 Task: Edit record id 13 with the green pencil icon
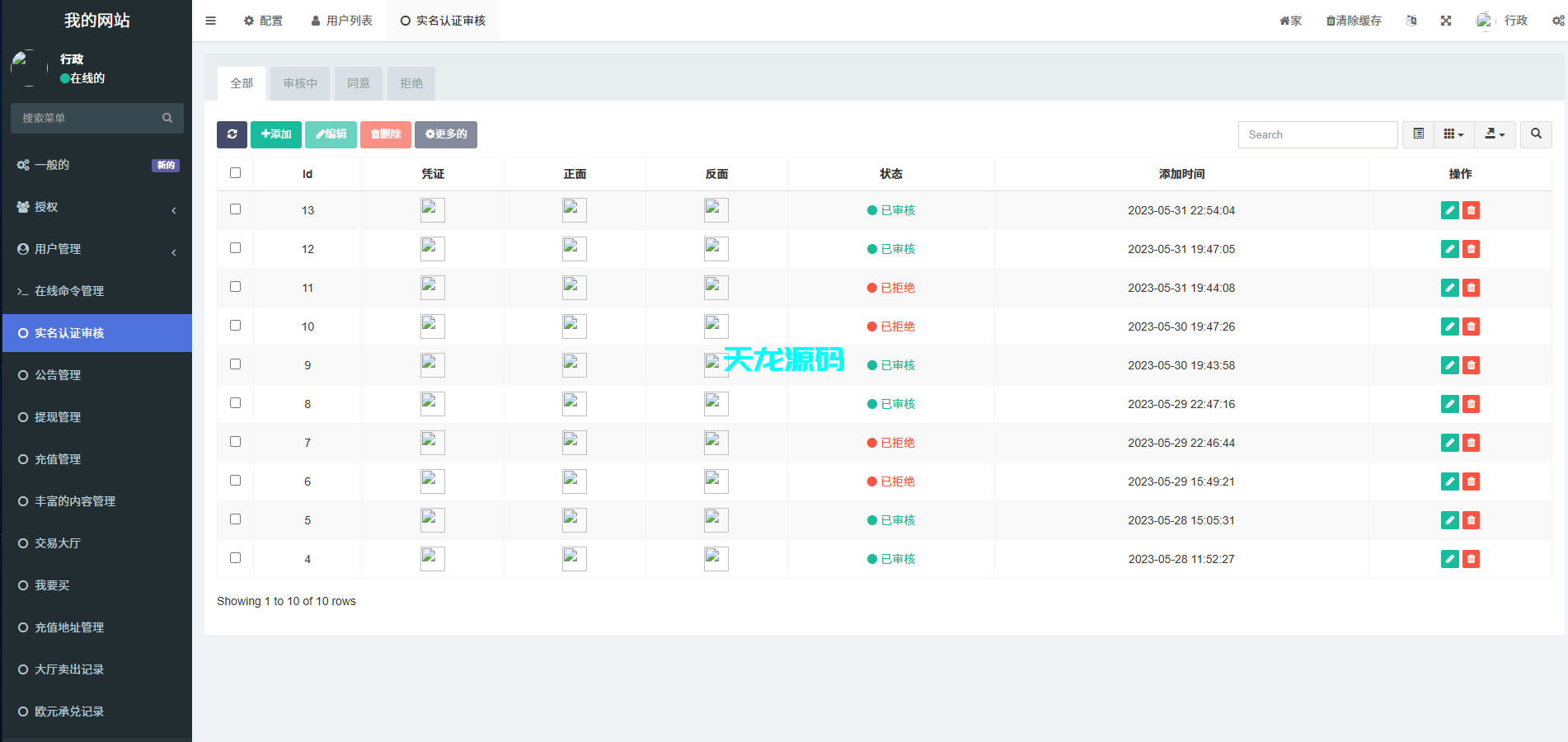[x=1449, y=210]
